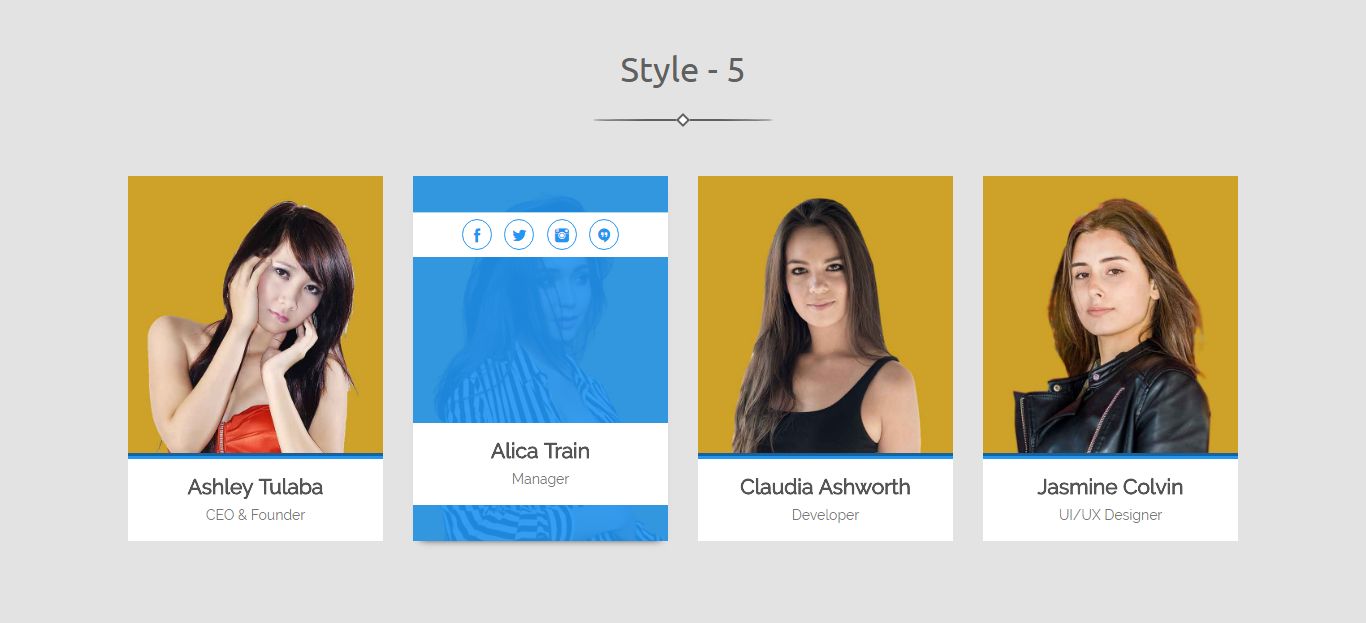
Task: Open Alica Train's Instagram icon
Action: (562, 235)
